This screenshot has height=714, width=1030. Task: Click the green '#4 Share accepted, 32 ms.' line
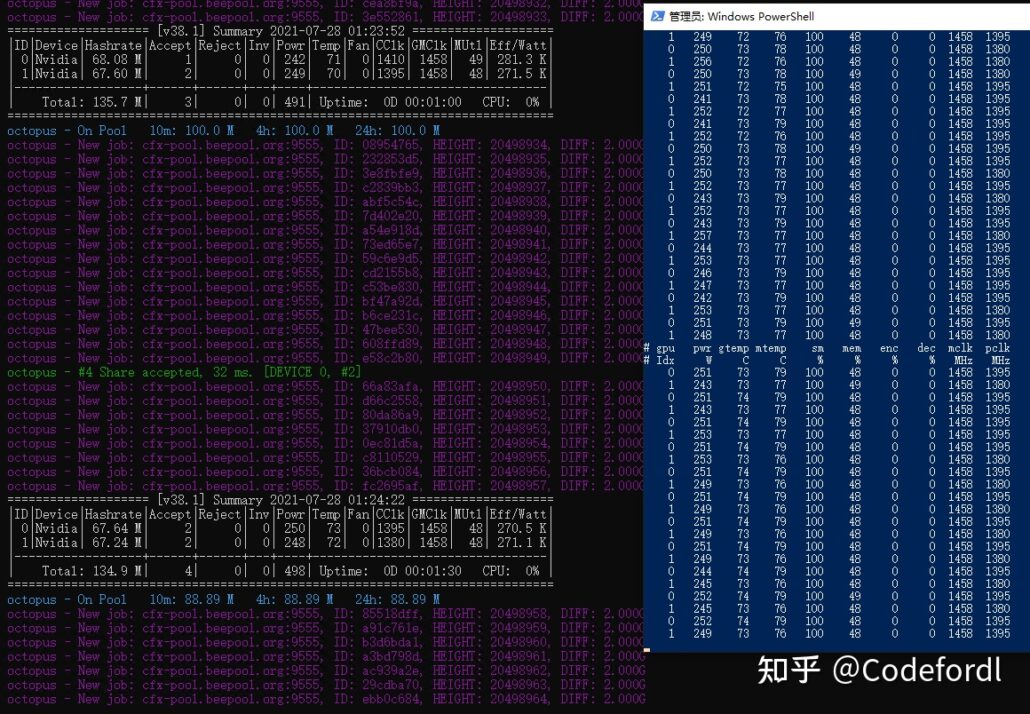point(184,372)
